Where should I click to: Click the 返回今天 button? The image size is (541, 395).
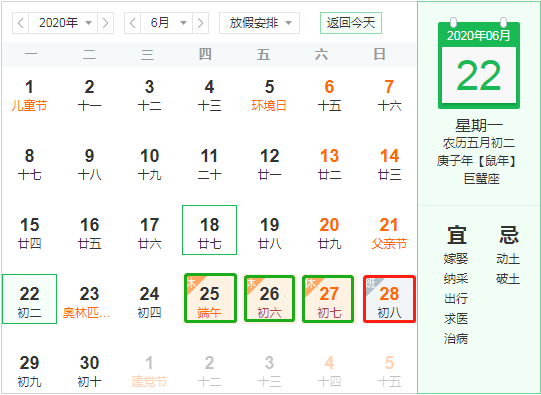[x=351, y=23]
